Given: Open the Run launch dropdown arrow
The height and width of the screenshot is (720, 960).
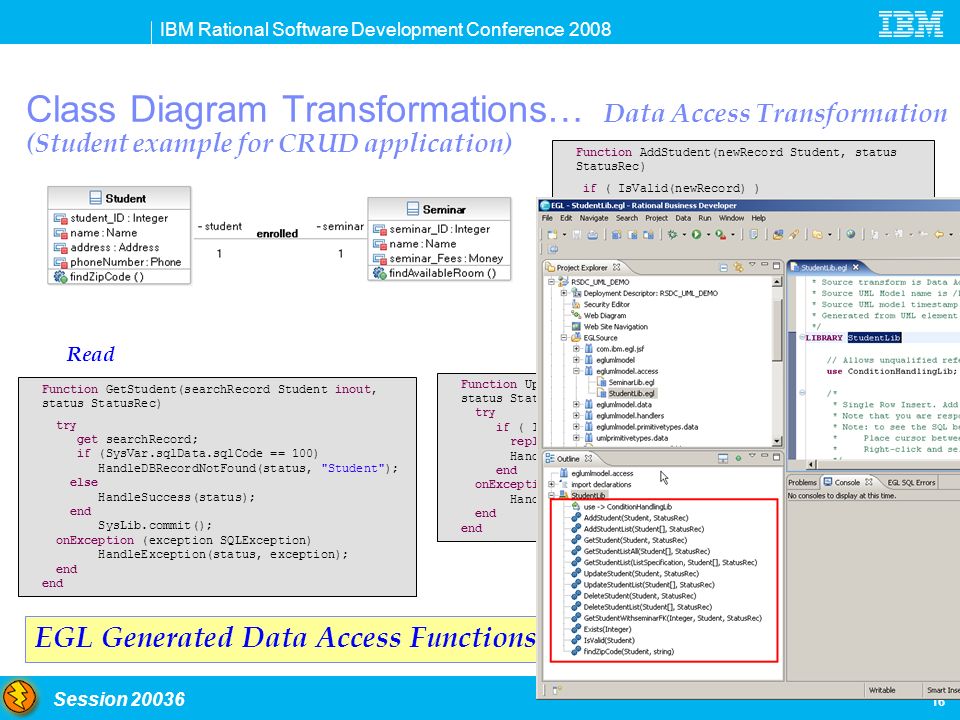Looking at the screenshot, I should coord(708,234).
